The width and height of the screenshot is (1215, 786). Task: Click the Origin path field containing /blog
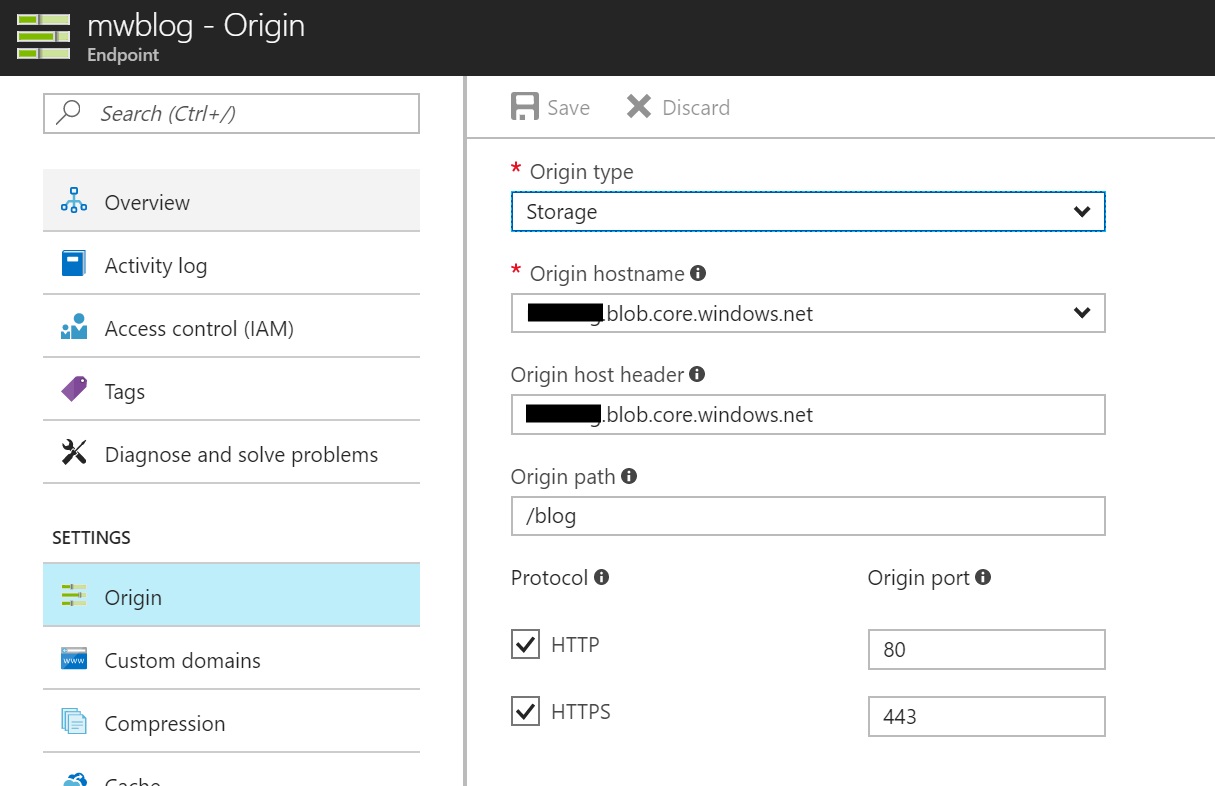808,516
